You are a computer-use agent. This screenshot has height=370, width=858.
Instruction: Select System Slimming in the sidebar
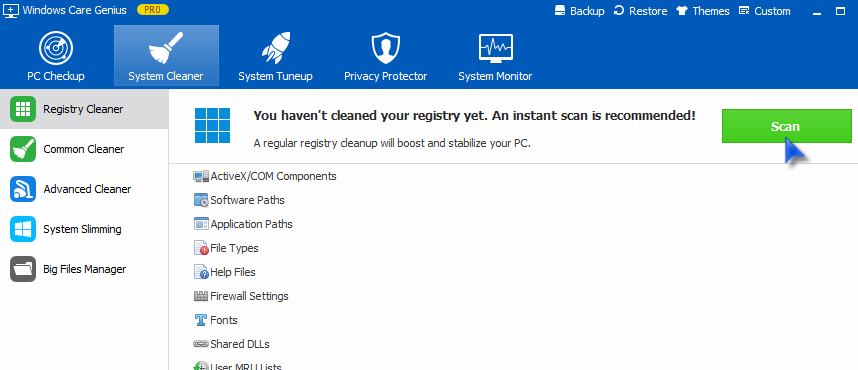click(84, 229)
